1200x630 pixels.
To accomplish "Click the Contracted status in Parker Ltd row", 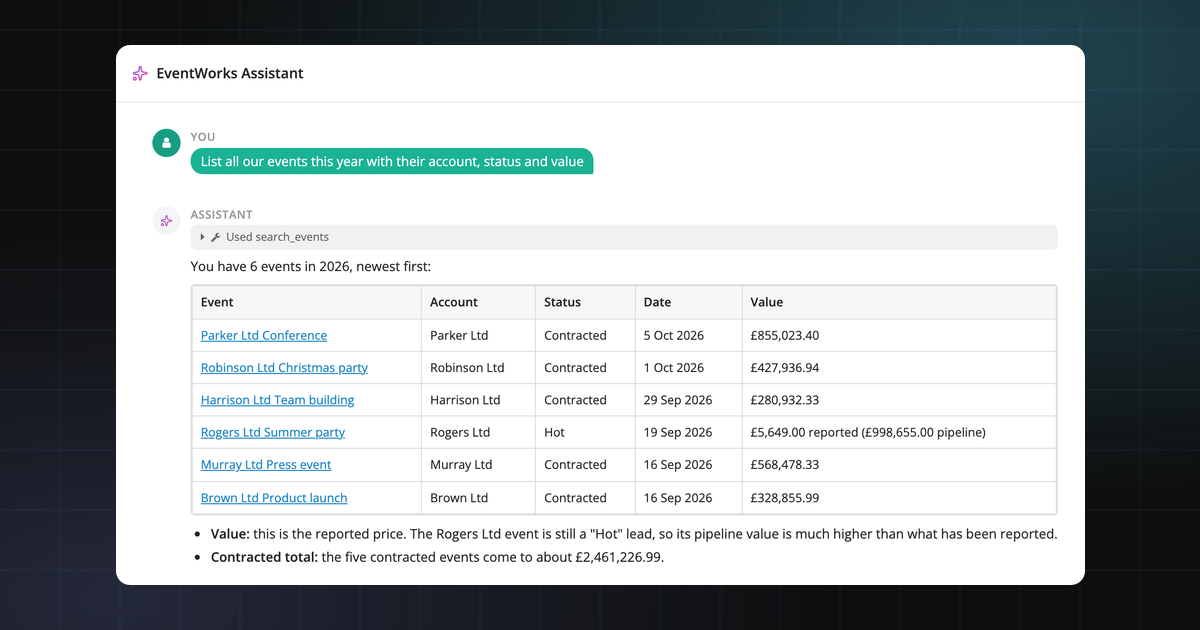I will (x=586, y=335).
